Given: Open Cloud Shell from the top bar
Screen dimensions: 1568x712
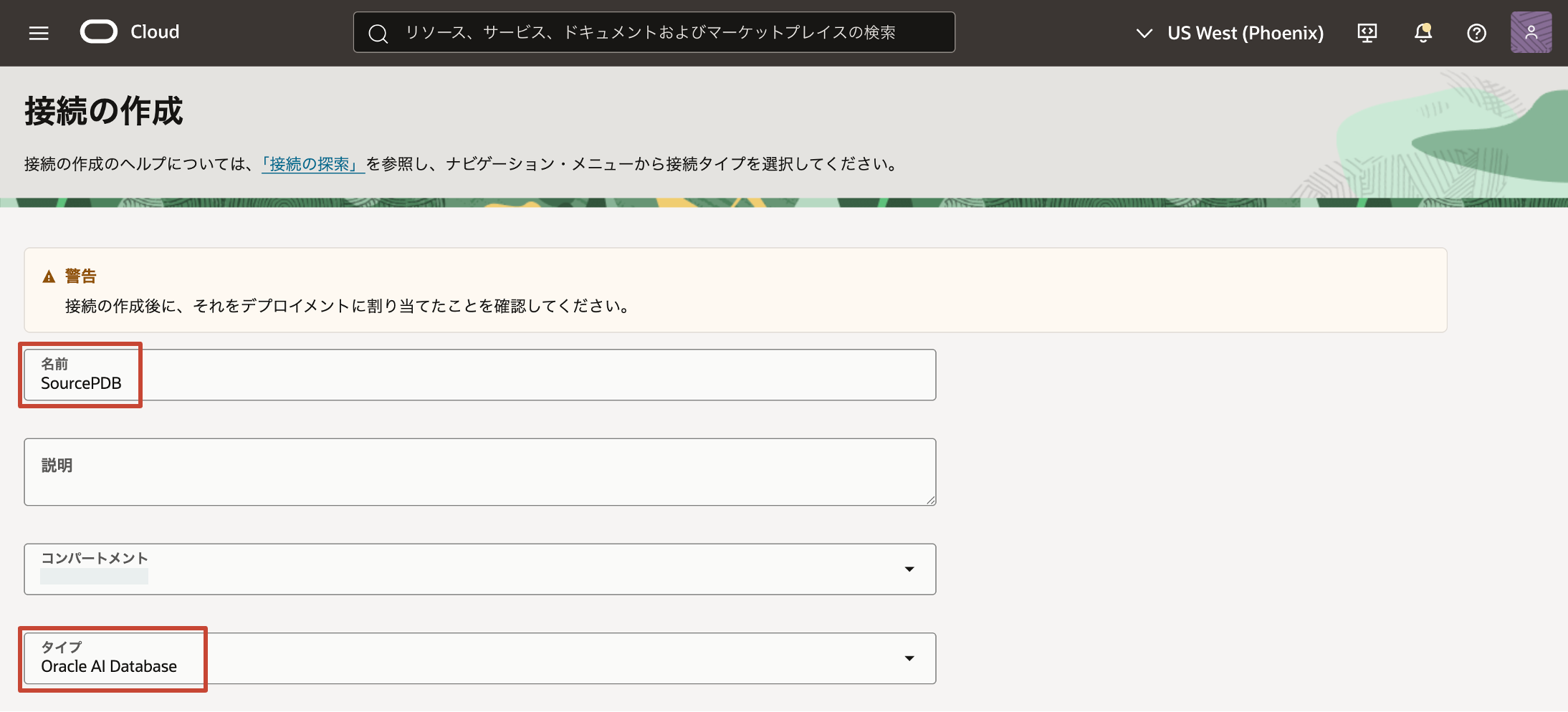Looking at the screenshot, I should (x=1367, y=32).
